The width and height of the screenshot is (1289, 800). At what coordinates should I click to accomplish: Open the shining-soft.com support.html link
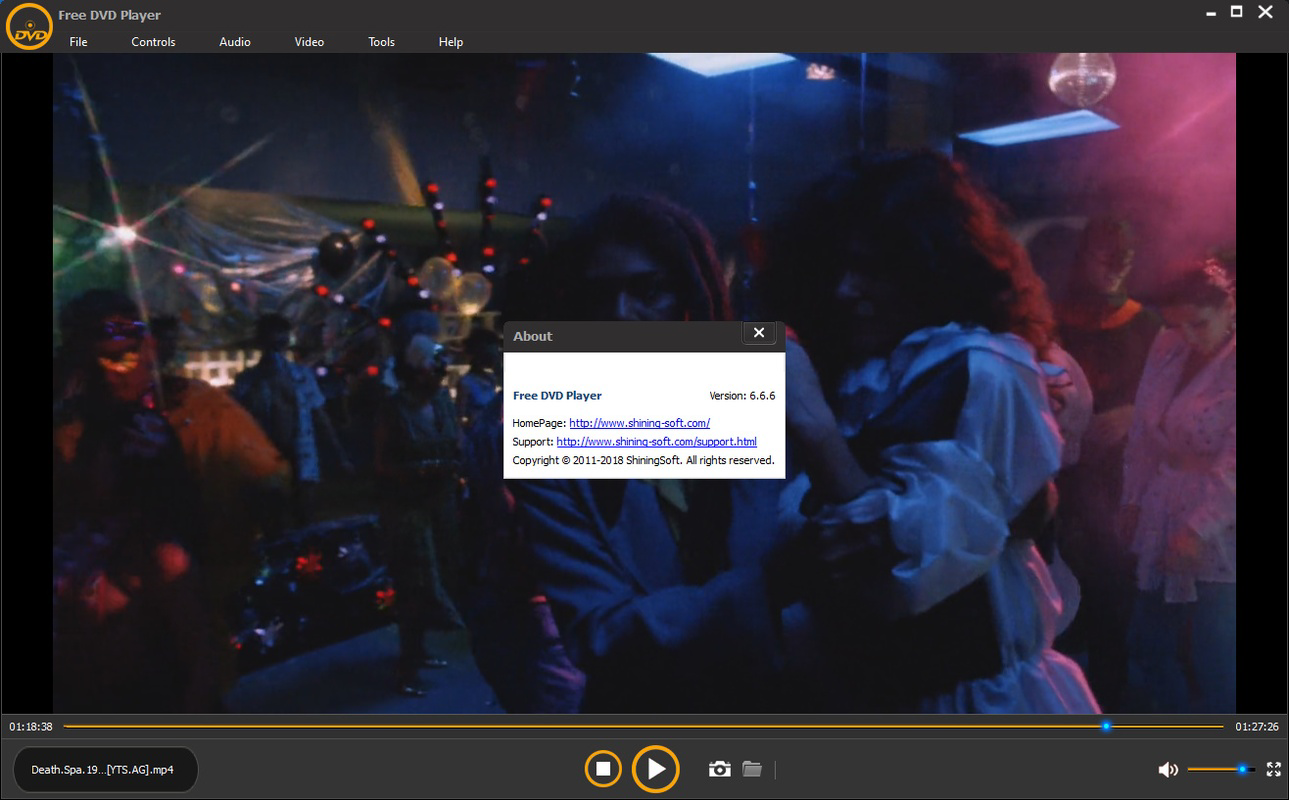click(656, 441)
